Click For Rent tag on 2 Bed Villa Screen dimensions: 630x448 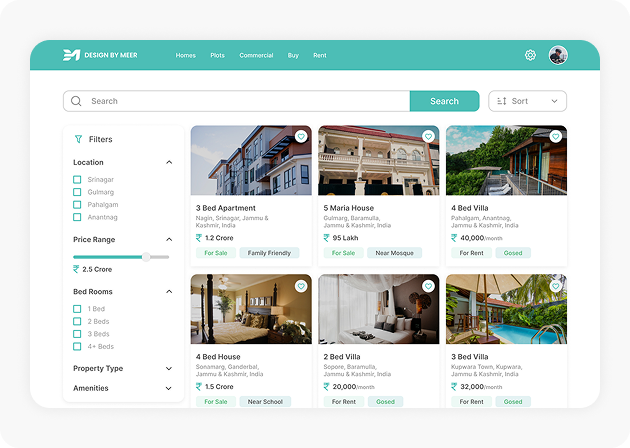pos(344,401)
